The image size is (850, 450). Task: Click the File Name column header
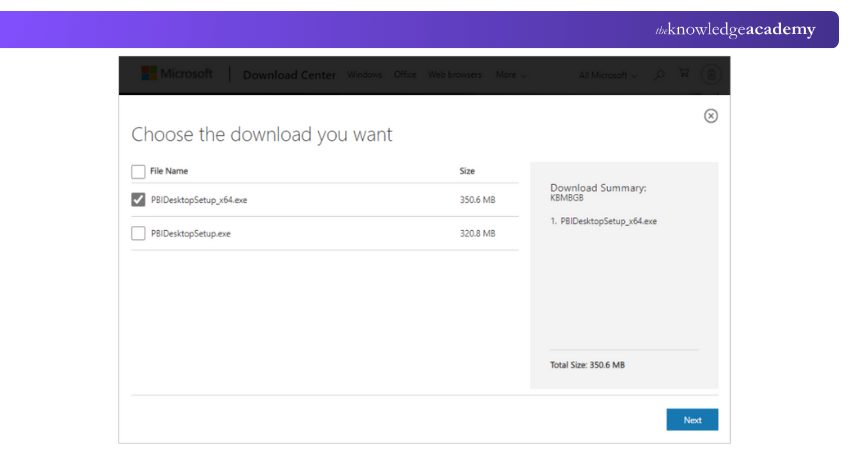[x=169, y=171]
